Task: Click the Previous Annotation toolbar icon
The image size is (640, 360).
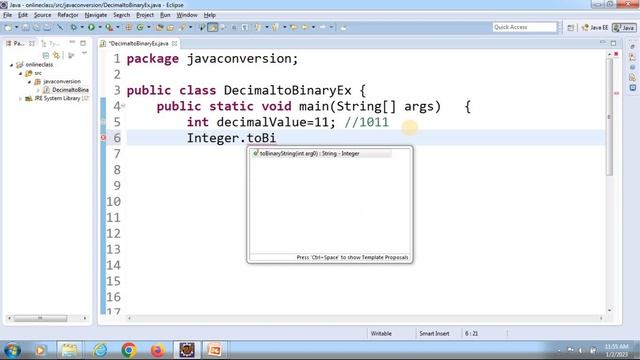Action: 275,27
